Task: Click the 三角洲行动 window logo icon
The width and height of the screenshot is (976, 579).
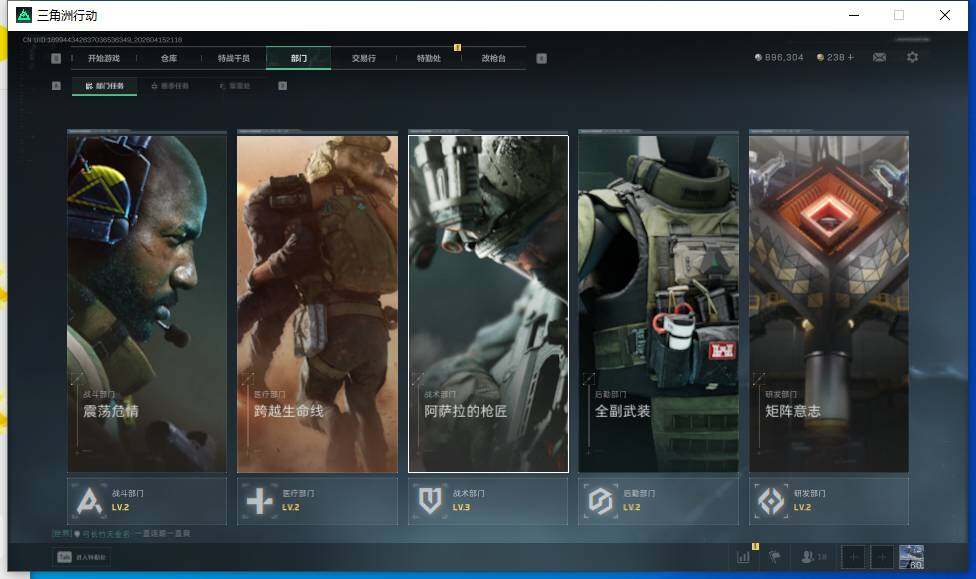Action: [x=24, y=15]
